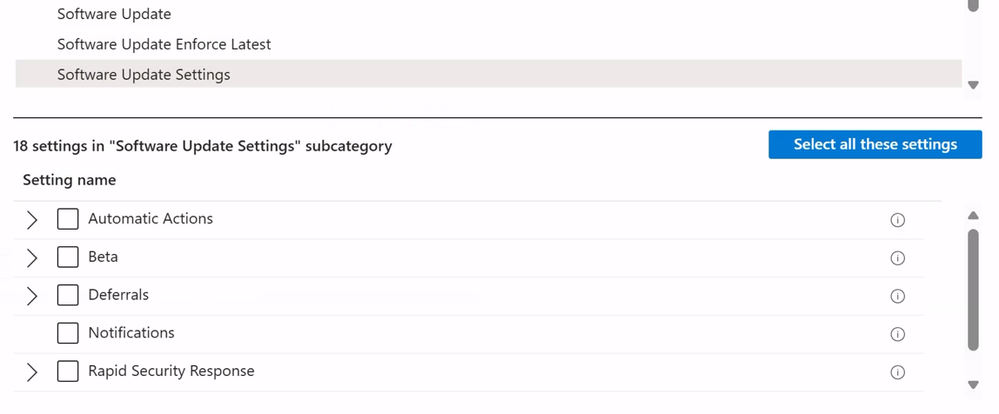Viewport: 999px width, 414px height.
Task: Click settings list scroll-up arrow
Action: pyautogui.click(x=973, y=216)
